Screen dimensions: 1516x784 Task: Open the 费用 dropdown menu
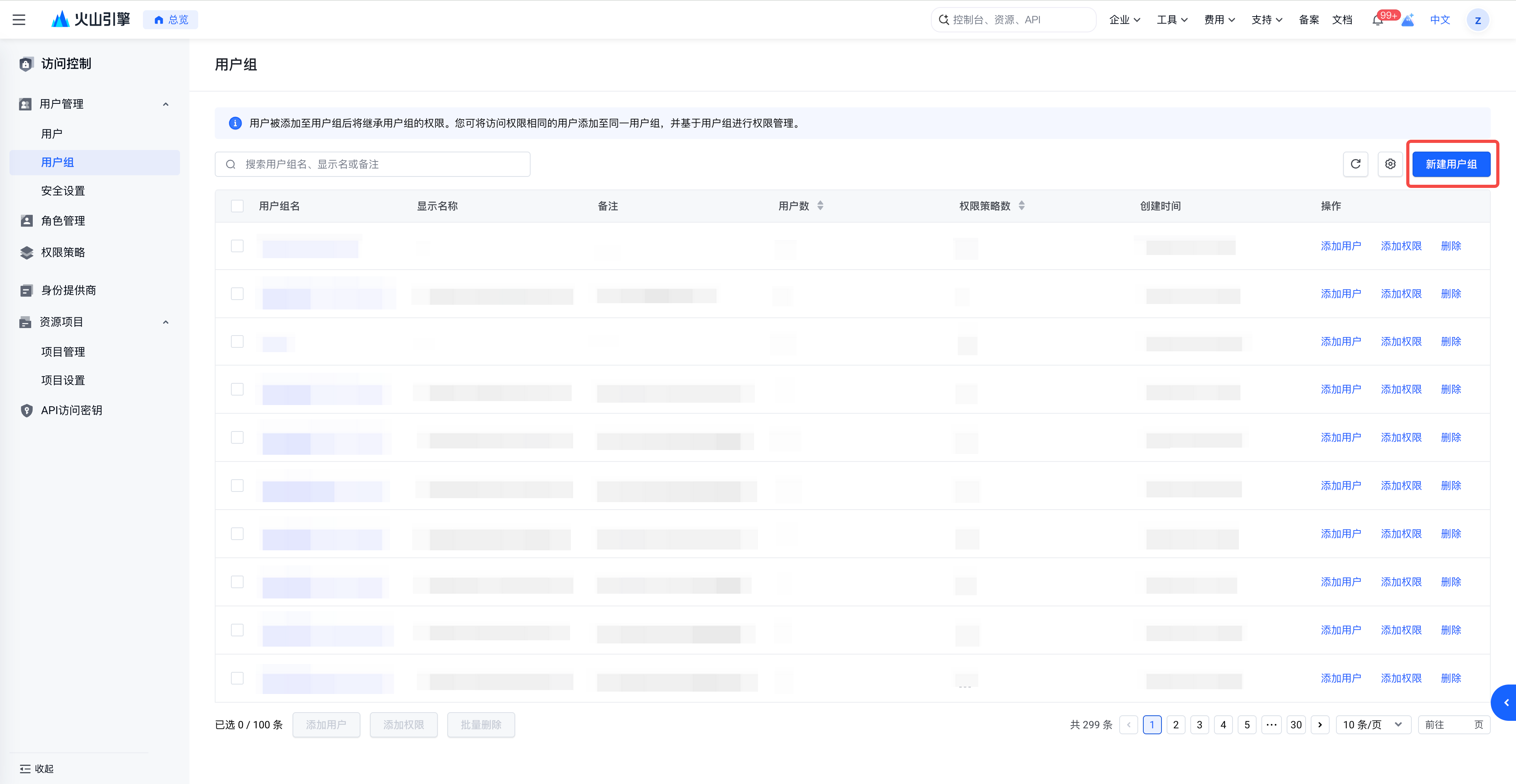click(1220, 20)
